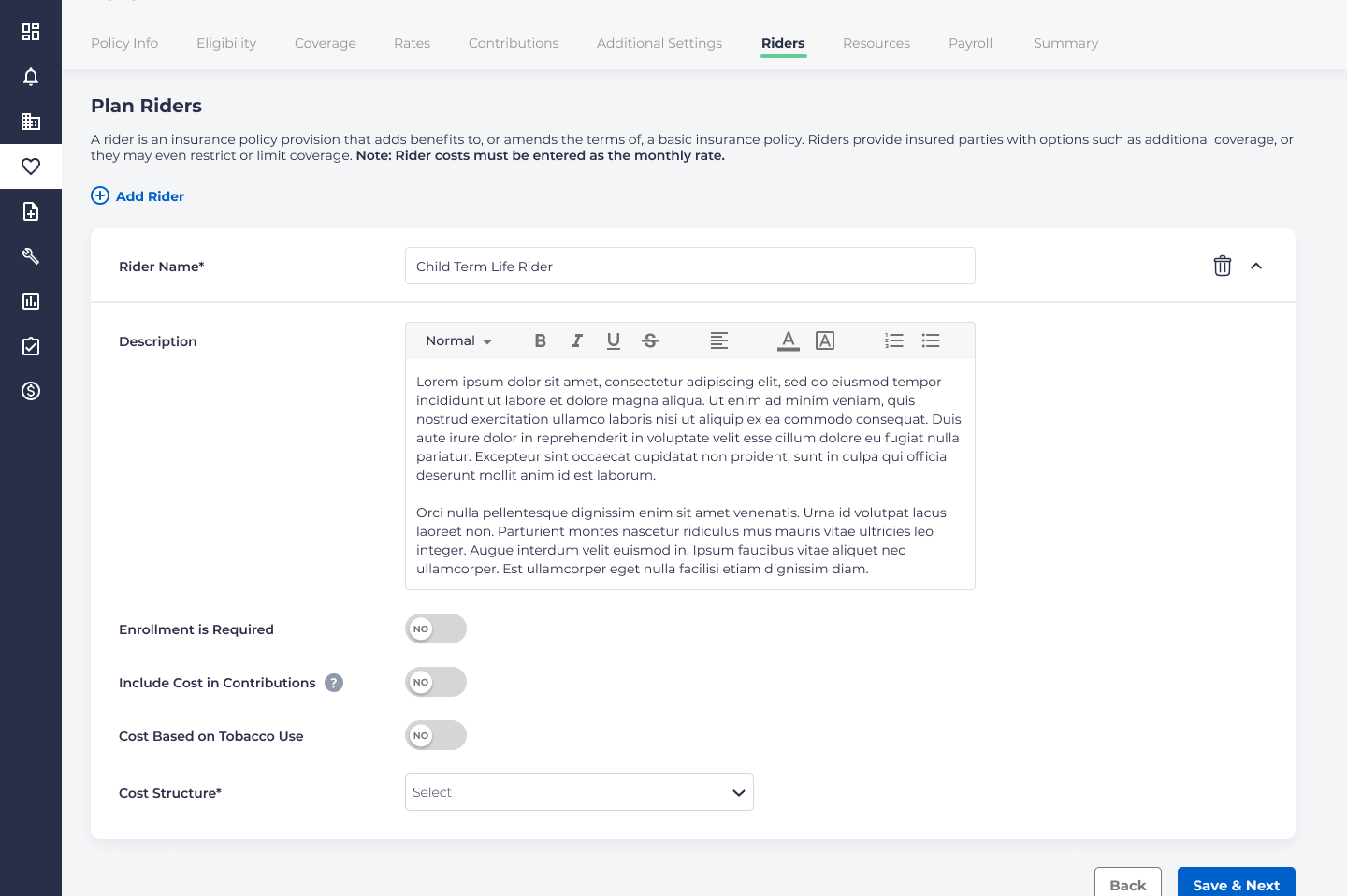The height and width of the screenshot is (896, 1347).
Task: Open the text color picker
Action: [789, 341]
